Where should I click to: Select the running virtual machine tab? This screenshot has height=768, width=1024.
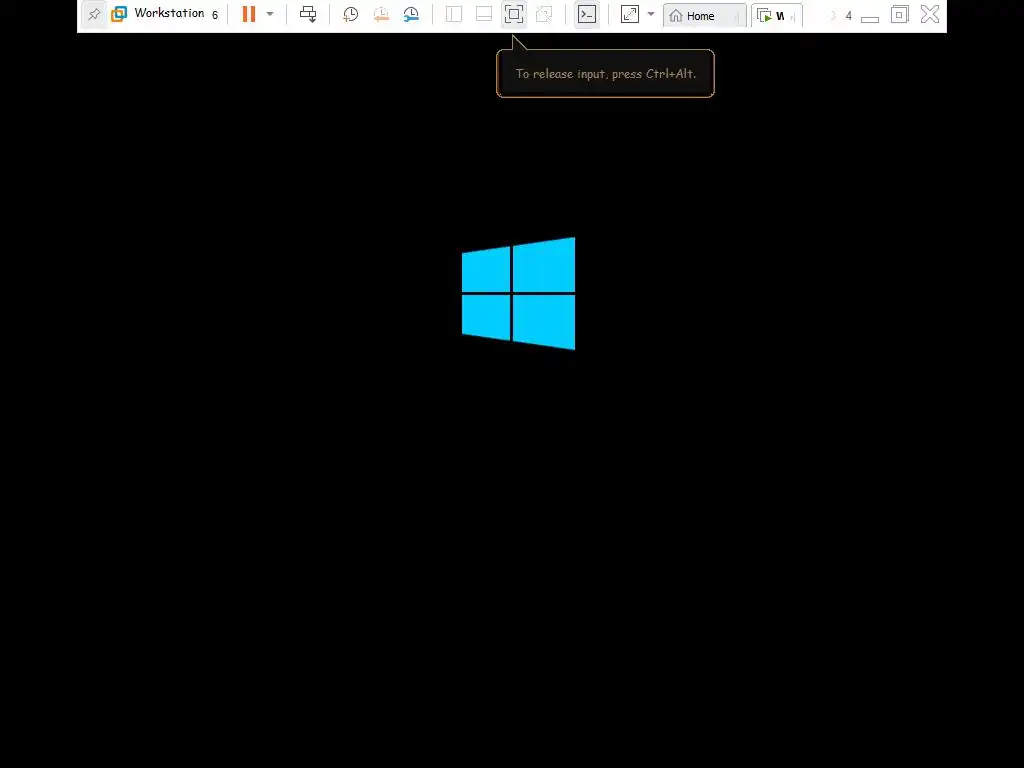point(776,16)
